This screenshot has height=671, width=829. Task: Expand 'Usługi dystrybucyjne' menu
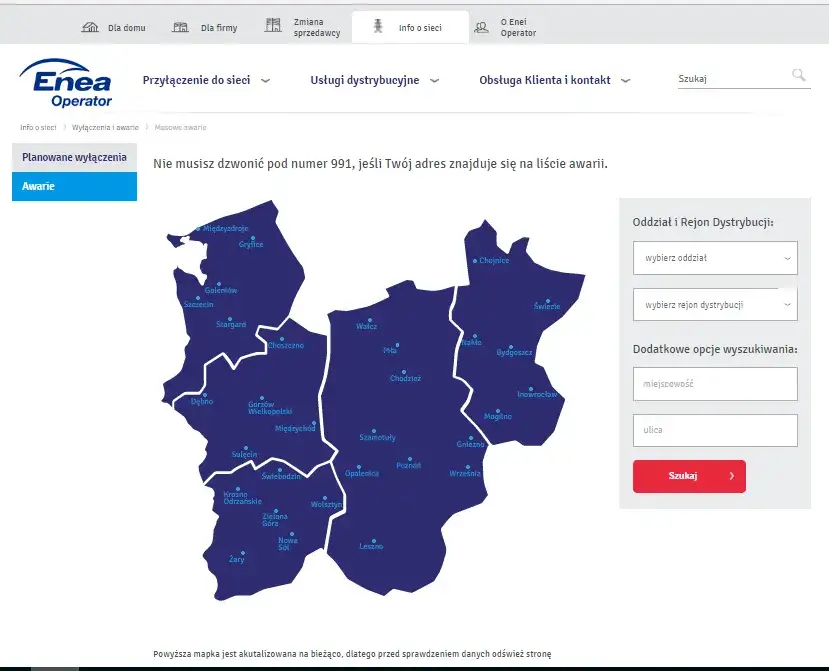[x=374, y=81]
